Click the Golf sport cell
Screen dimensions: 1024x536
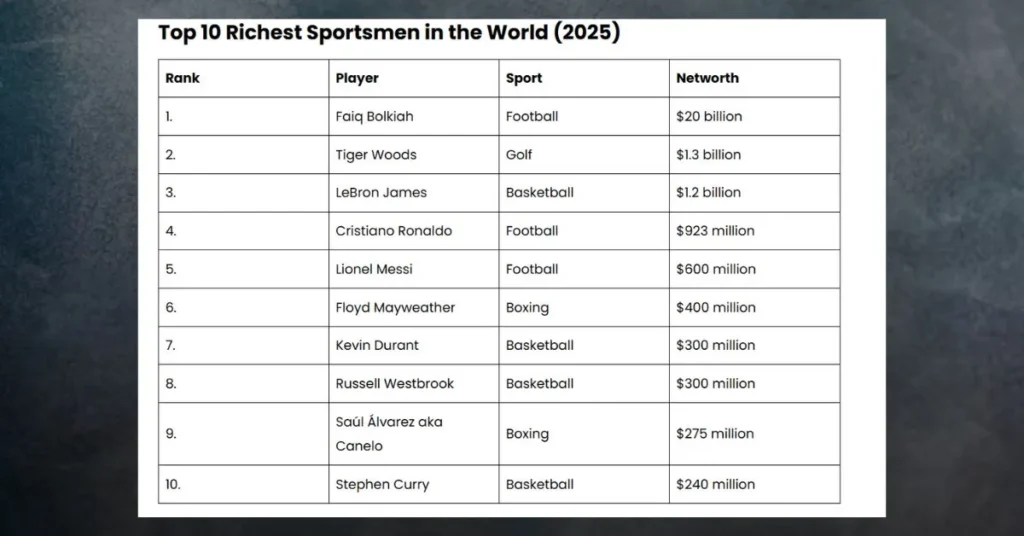[519, 155]
